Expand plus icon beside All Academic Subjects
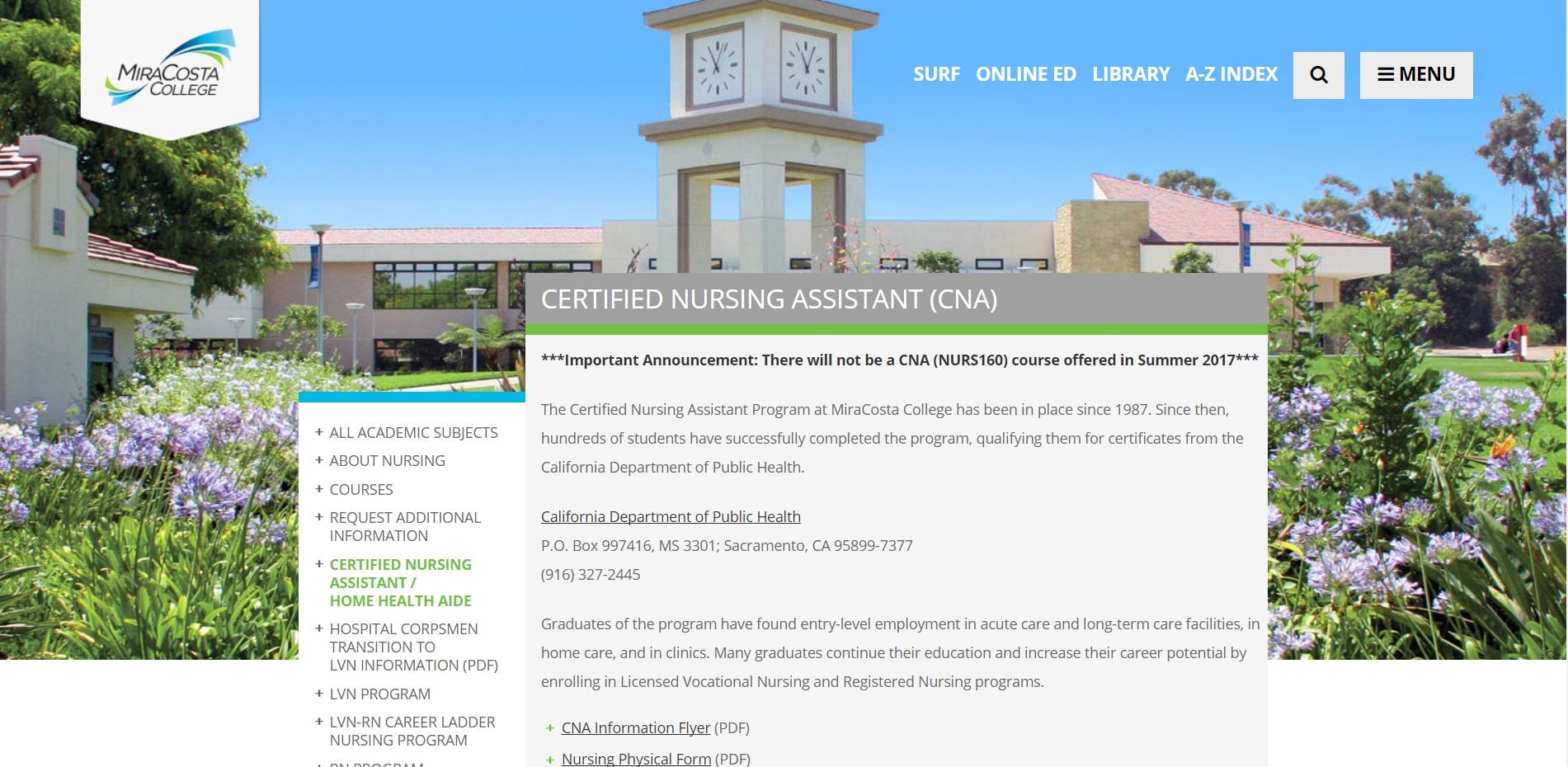This screenshot has width=1568, height=767. 319,432
